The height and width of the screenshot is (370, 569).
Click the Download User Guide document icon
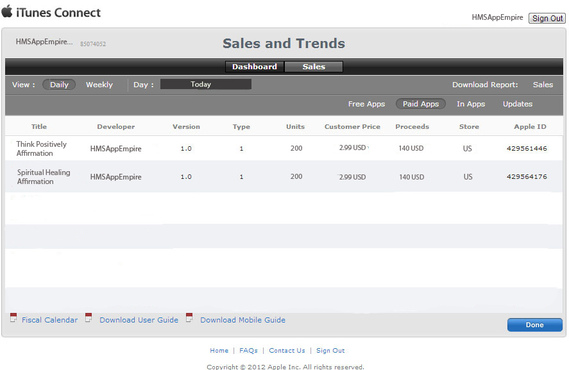tap(88, 318)
